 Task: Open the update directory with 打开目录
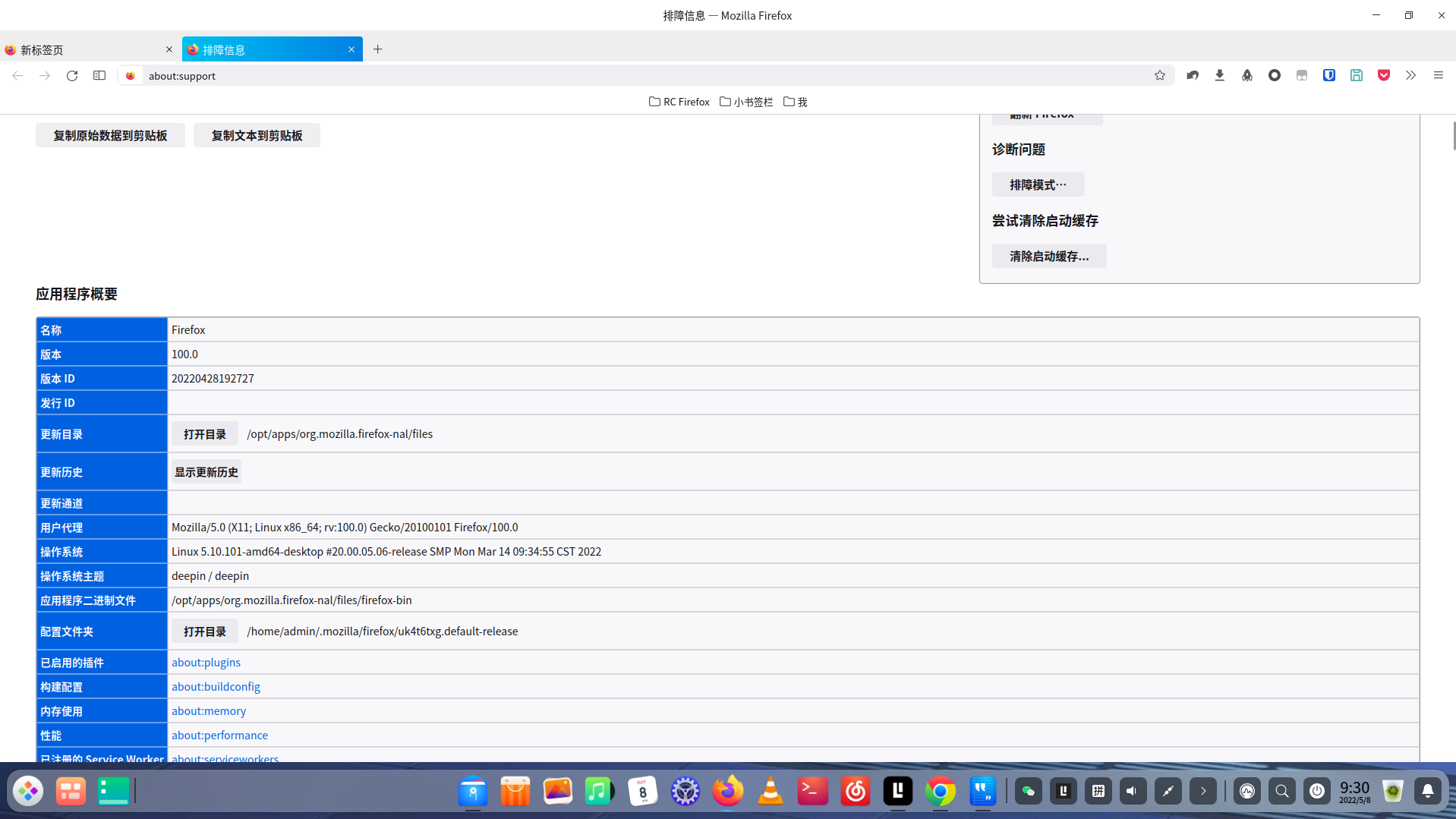pos(205,434)
